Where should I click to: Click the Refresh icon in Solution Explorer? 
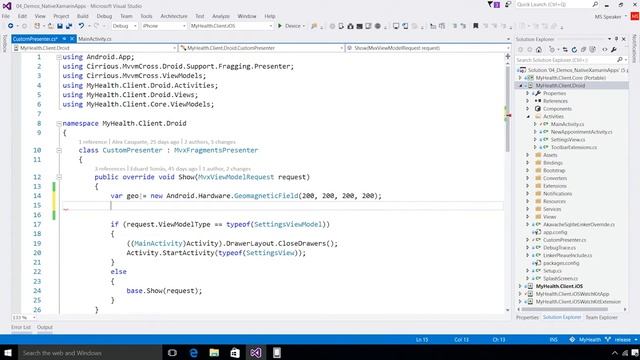tap(574, 50)
